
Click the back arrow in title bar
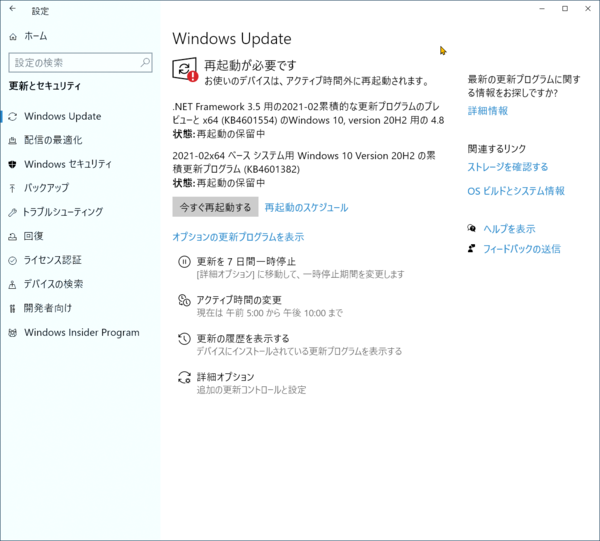point(13,9)
